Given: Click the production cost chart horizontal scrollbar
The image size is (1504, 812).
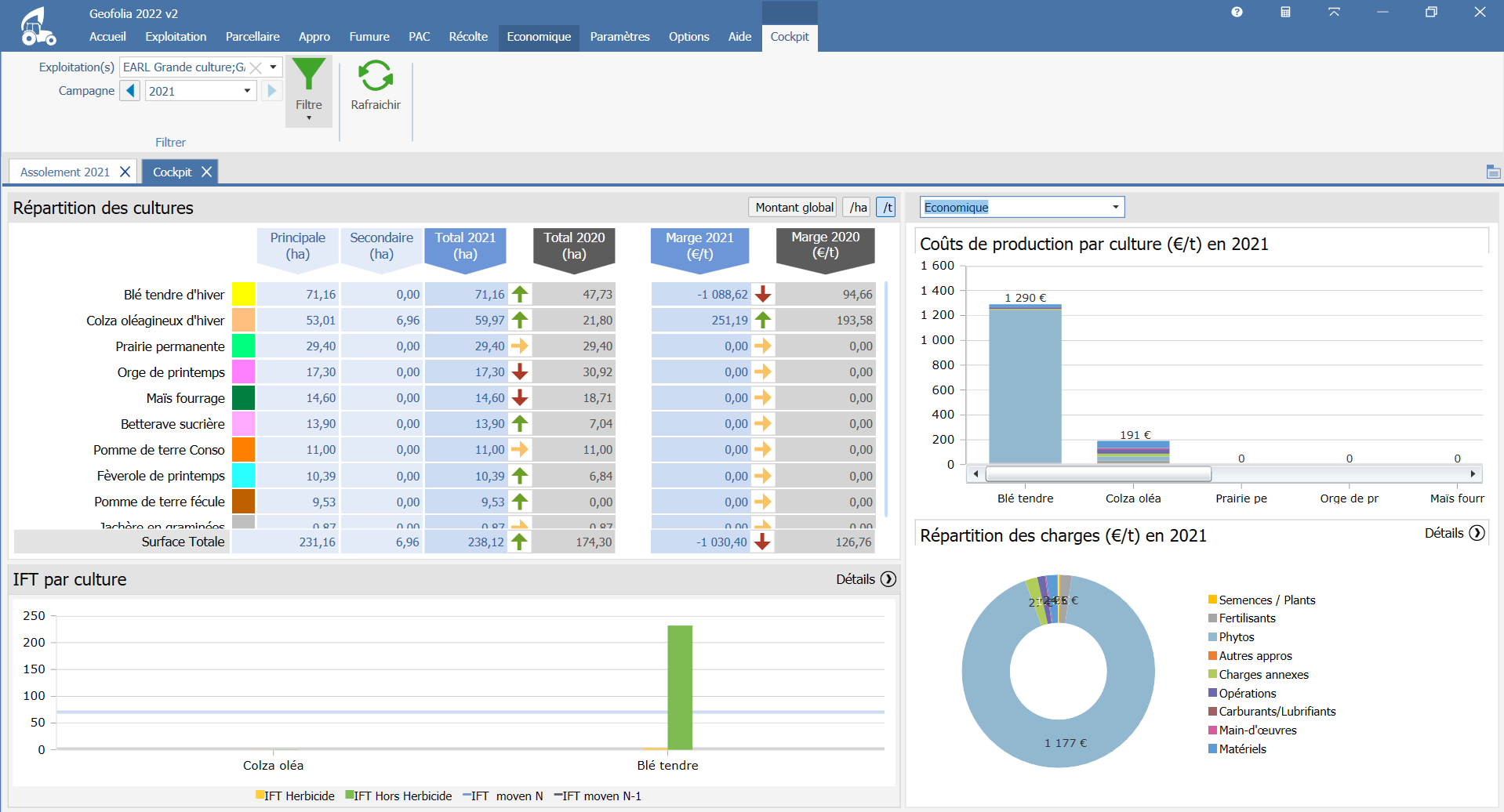Looking at the screenshot, I should 1098,473.
